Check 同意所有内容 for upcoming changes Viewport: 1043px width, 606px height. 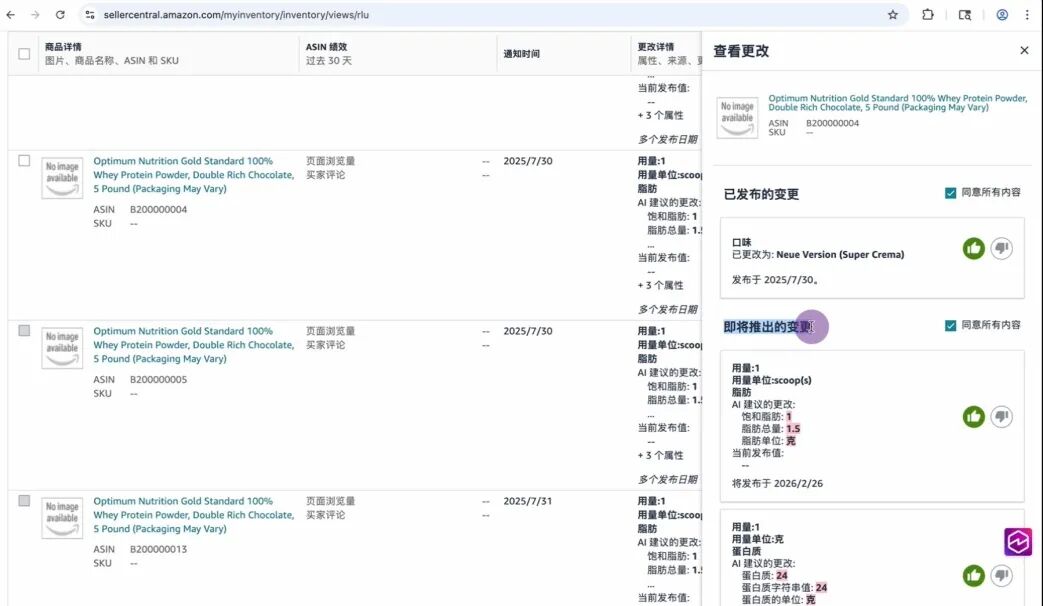tap(949, 324)
